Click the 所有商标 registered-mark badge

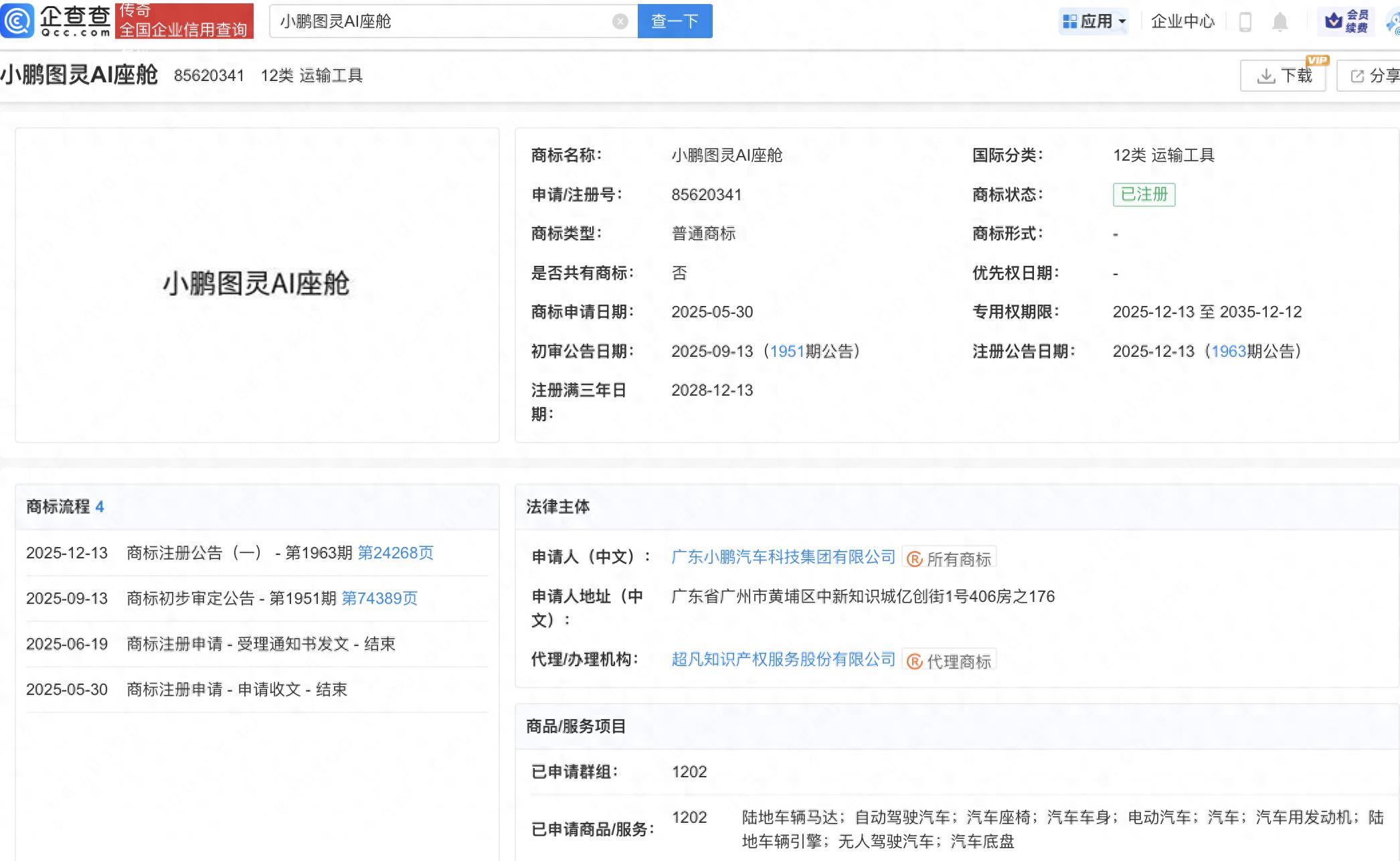(x=949, y=558)
